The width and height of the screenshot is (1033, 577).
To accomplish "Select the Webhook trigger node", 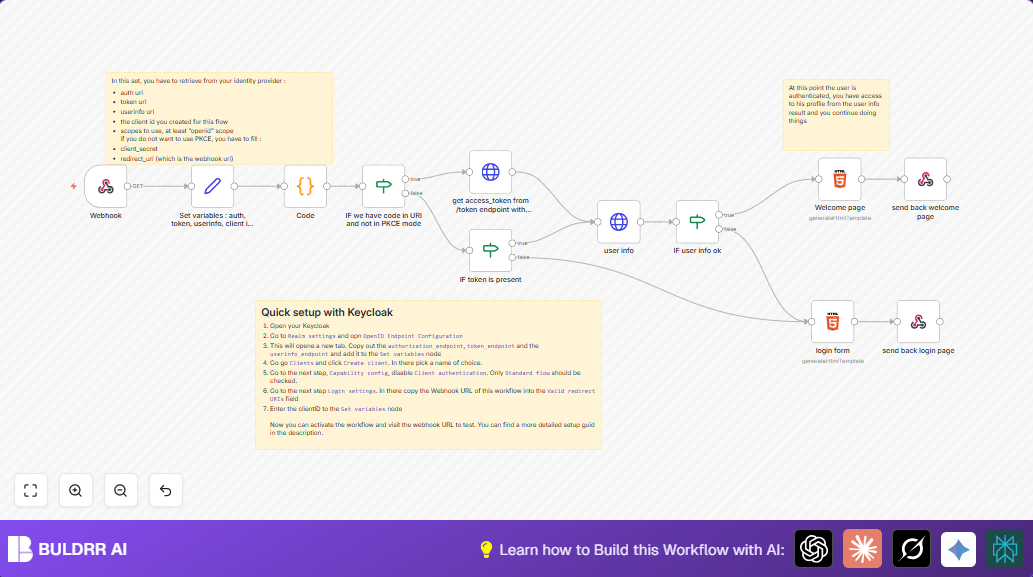I will [105, 186].
